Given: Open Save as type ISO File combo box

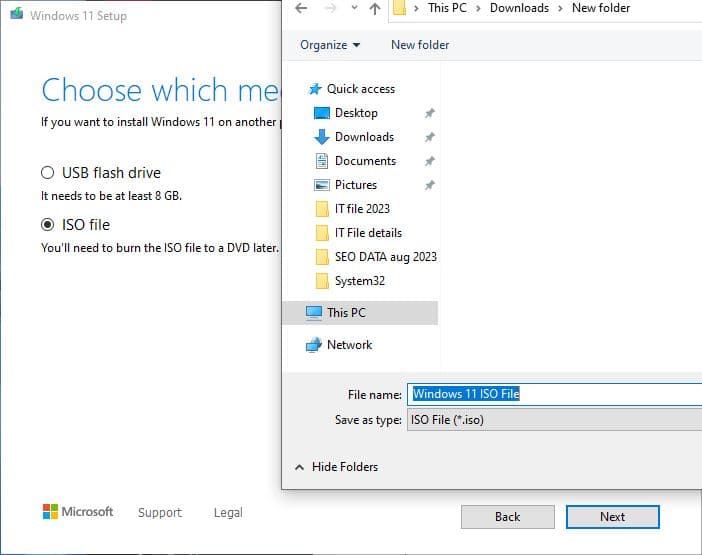Looking at the screenshot, I should pyautogui.click(x=554, y=420).
